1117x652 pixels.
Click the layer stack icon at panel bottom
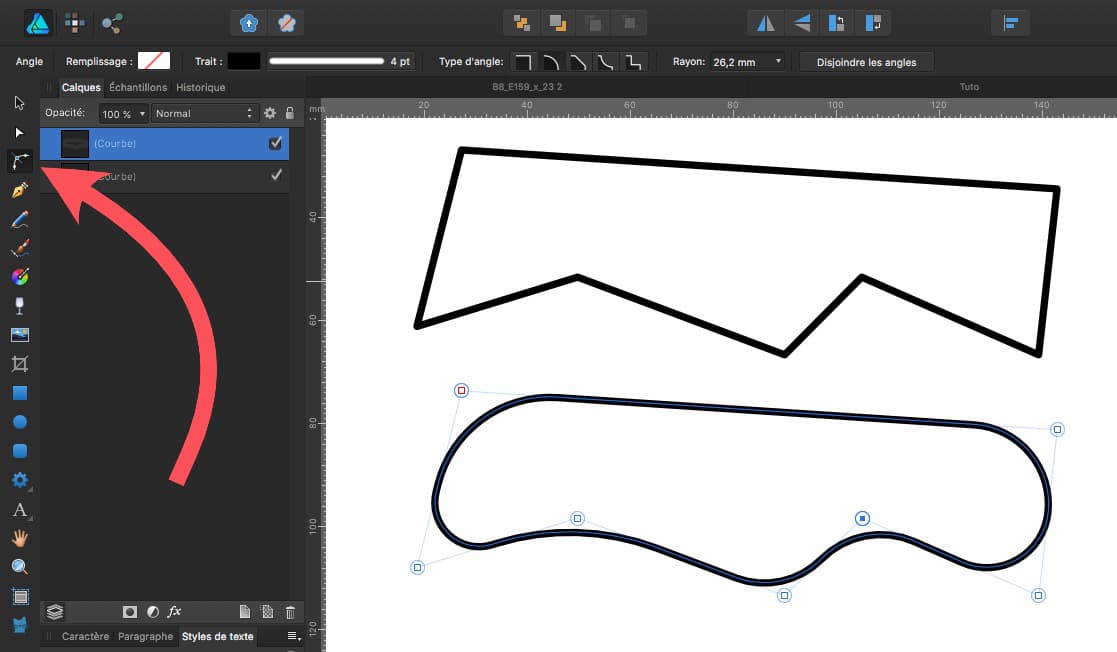coord(55,611)
